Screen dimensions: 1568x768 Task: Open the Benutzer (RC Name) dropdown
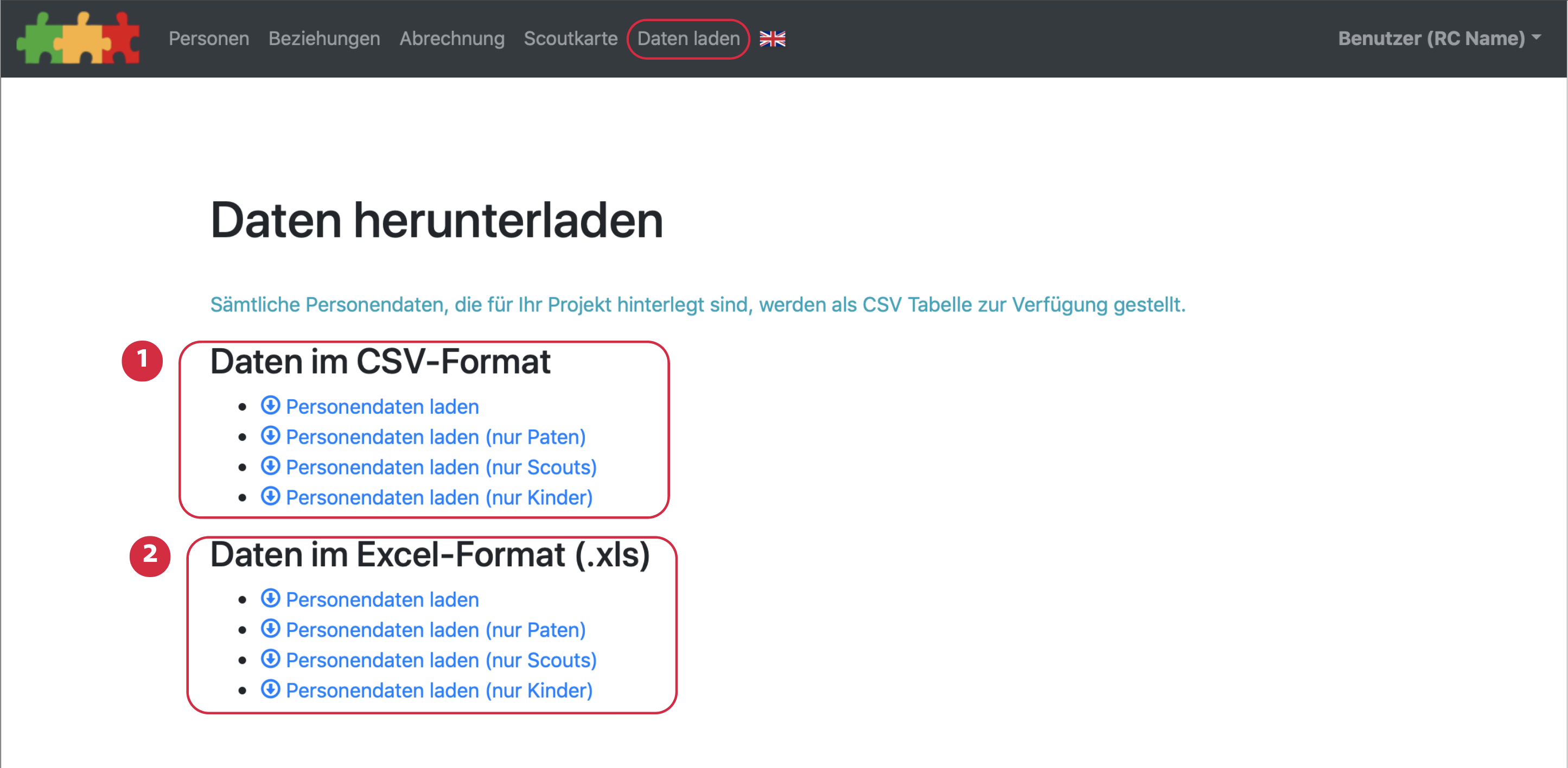(1438, 39)
